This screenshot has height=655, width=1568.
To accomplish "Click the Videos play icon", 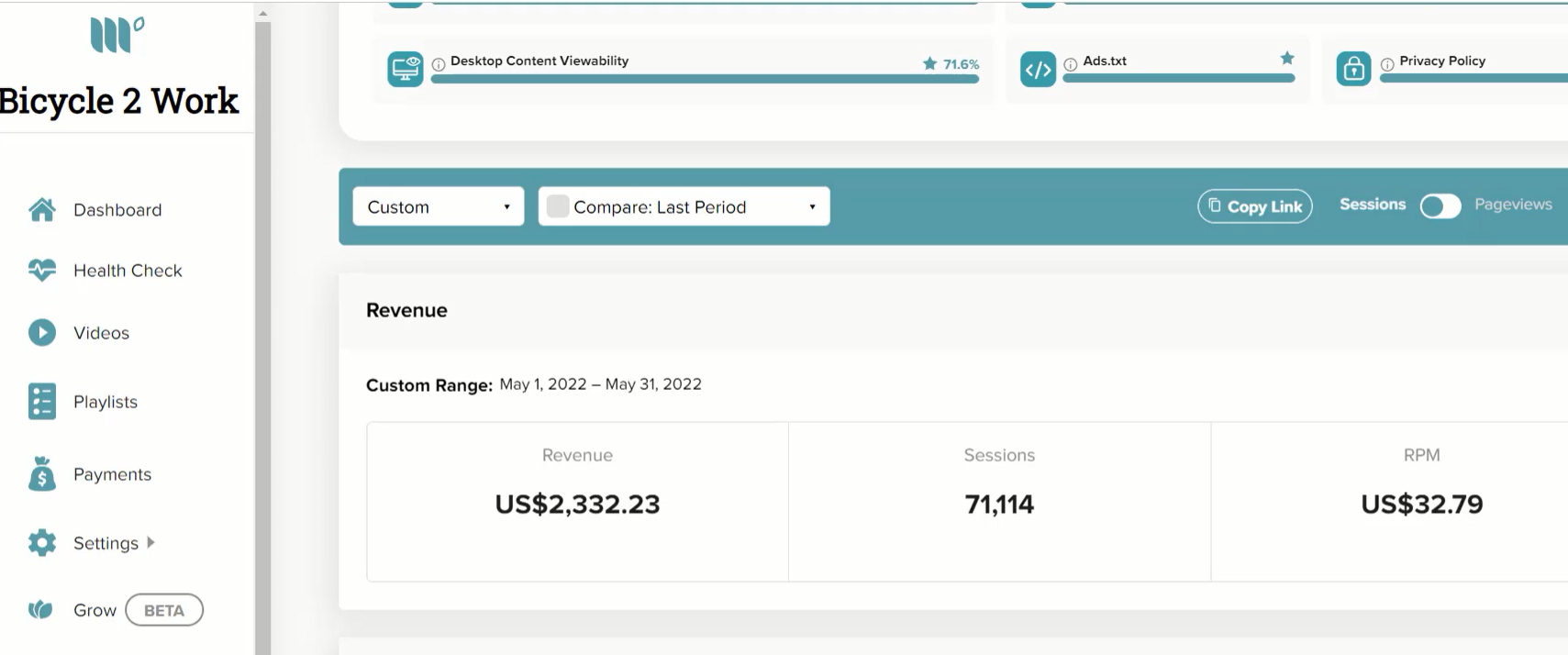I will [42, 332].
